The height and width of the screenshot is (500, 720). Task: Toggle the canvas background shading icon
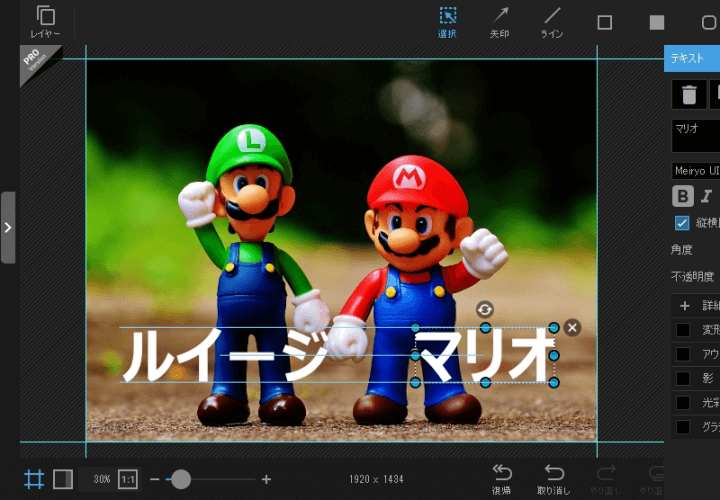coord(63,479)
